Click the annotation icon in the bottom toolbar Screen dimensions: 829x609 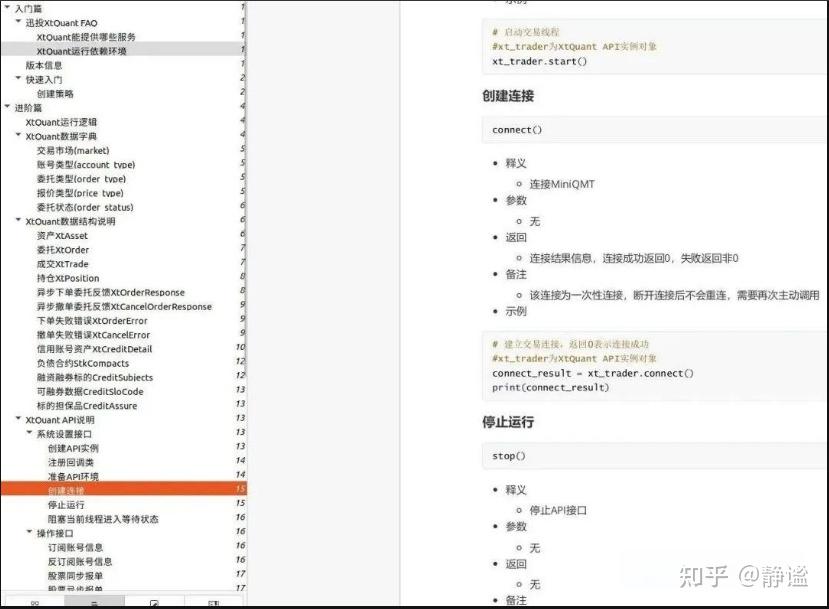pyautogui.click(x=154, y=603)
